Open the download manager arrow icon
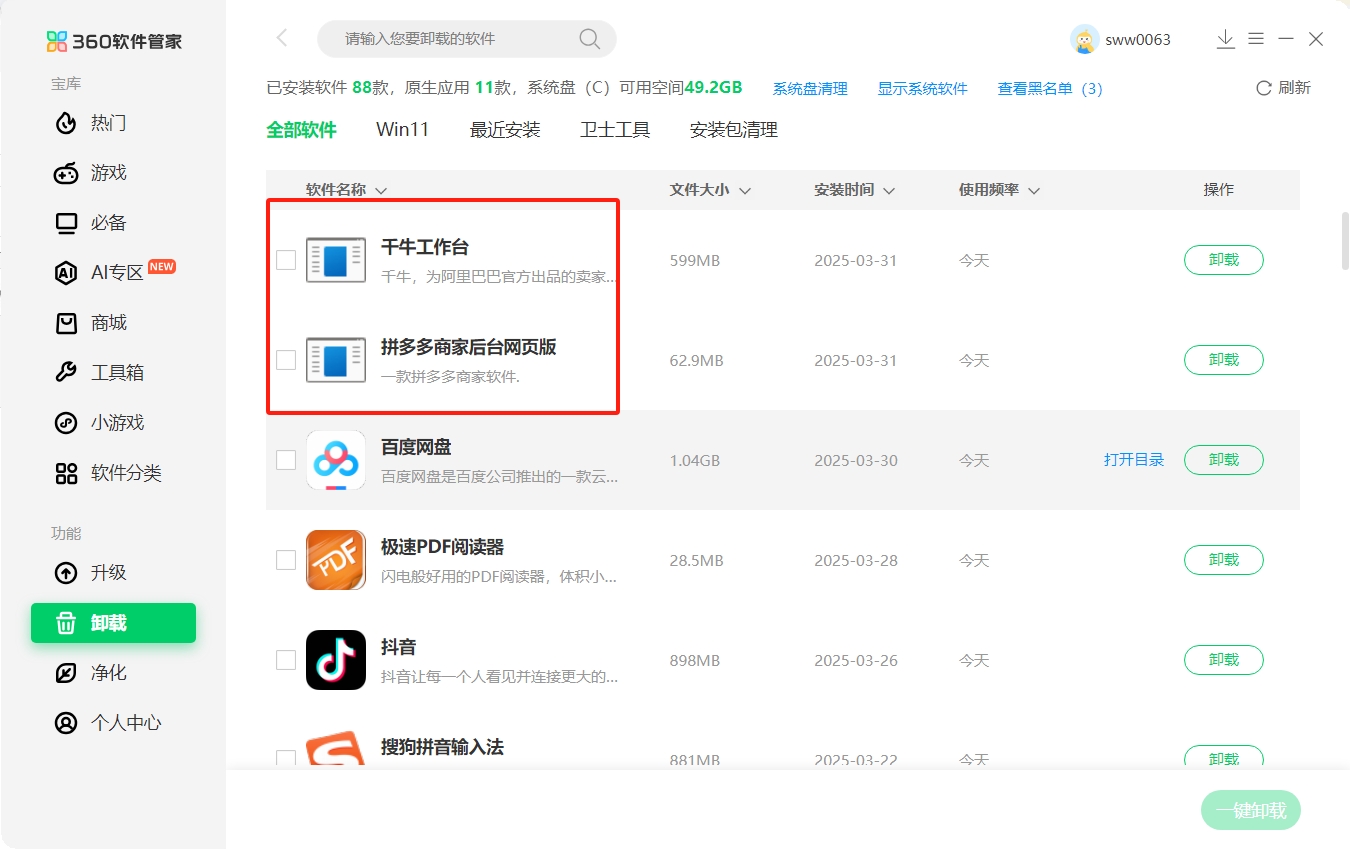 point(1225,39)
